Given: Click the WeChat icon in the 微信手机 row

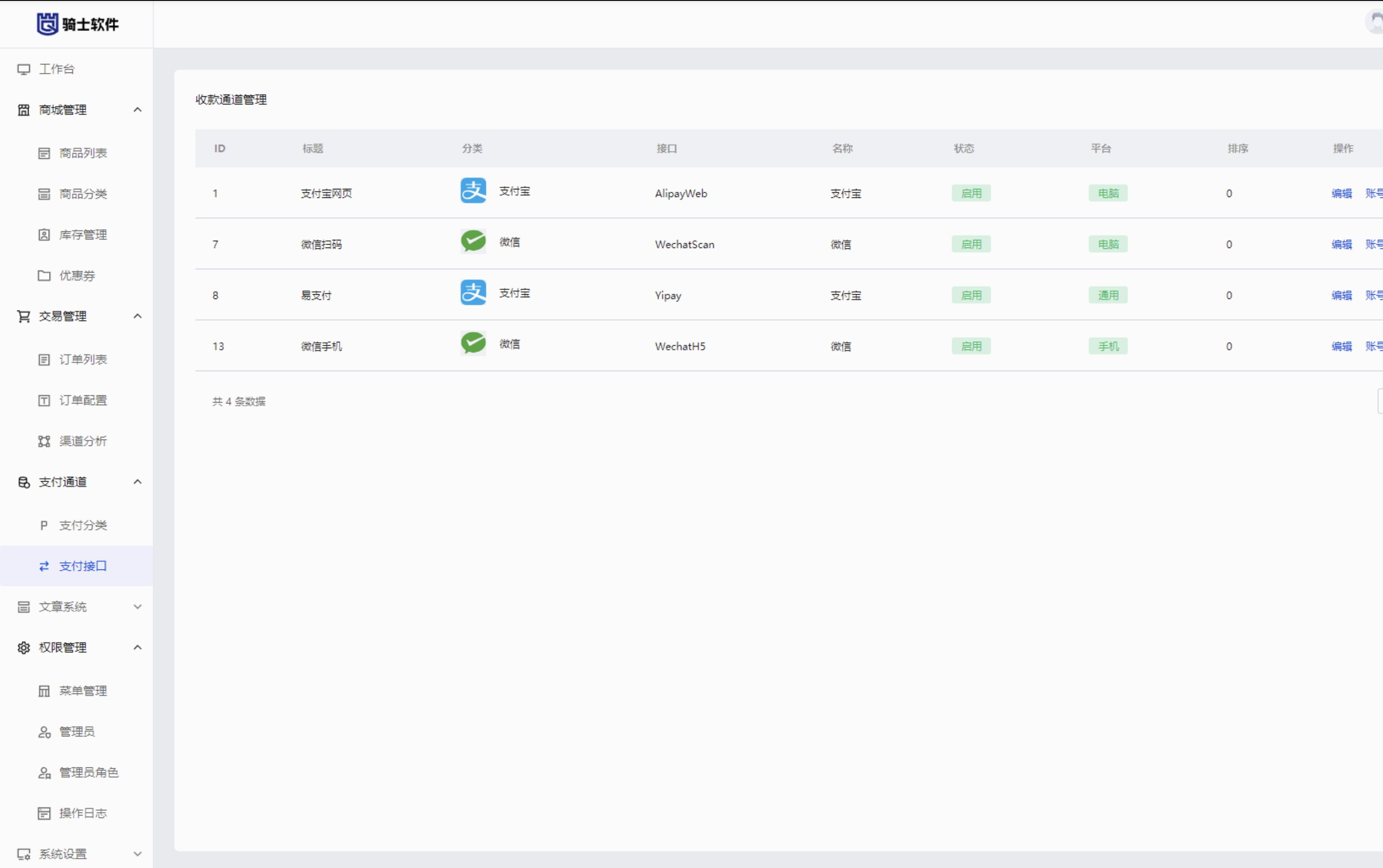Looking at the screenshot, I should [473, 343].
